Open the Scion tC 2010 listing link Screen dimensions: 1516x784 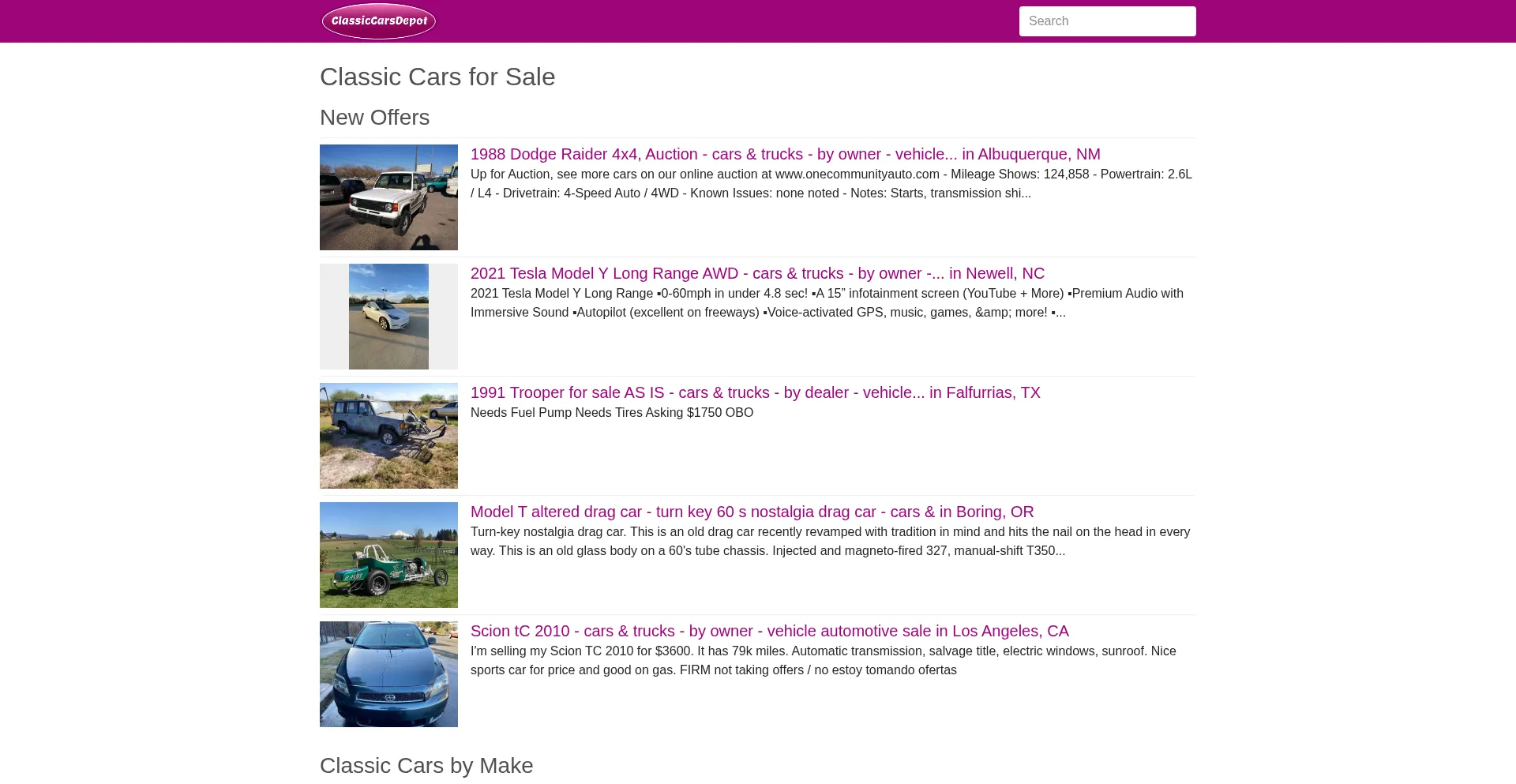click(769, 631)
